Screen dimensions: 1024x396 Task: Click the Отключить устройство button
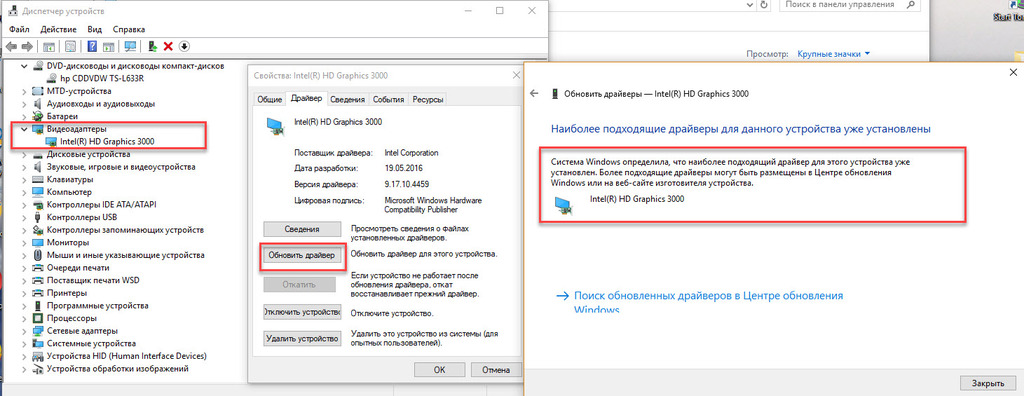pyautogui.click(x=302, y=312)
